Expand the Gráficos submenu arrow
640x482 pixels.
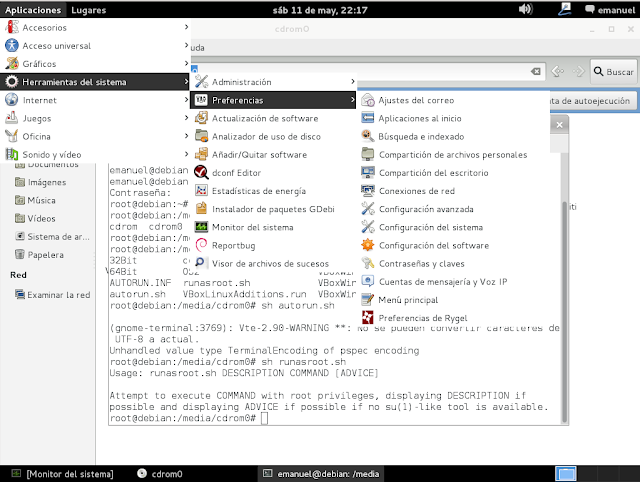click(x=186, y=63)
